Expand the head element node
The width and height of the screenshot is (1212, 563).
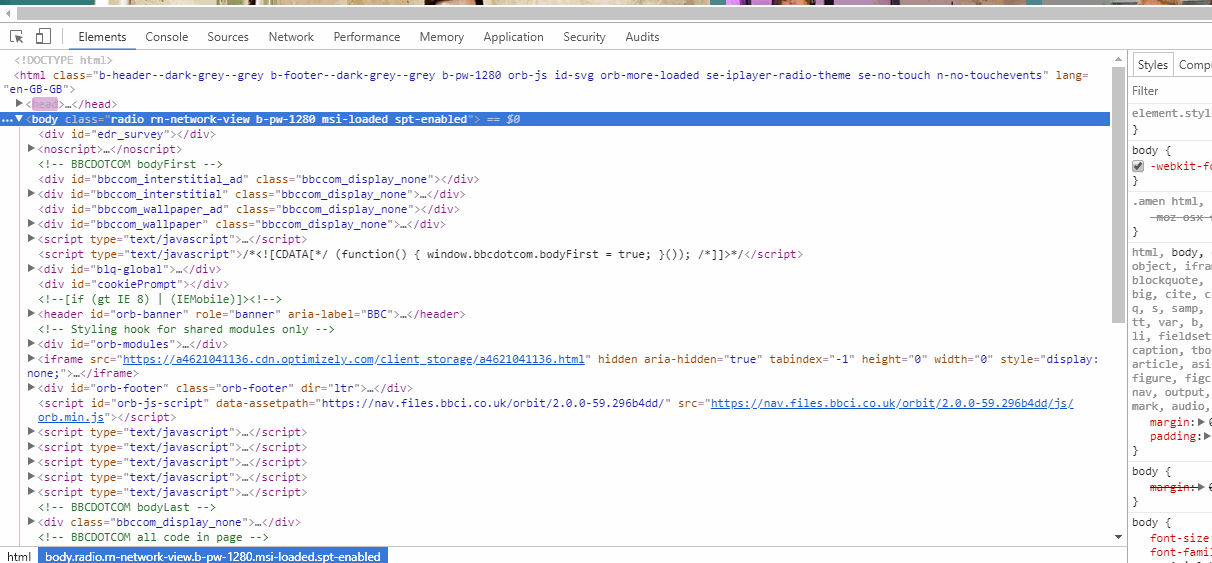(20, 104)
